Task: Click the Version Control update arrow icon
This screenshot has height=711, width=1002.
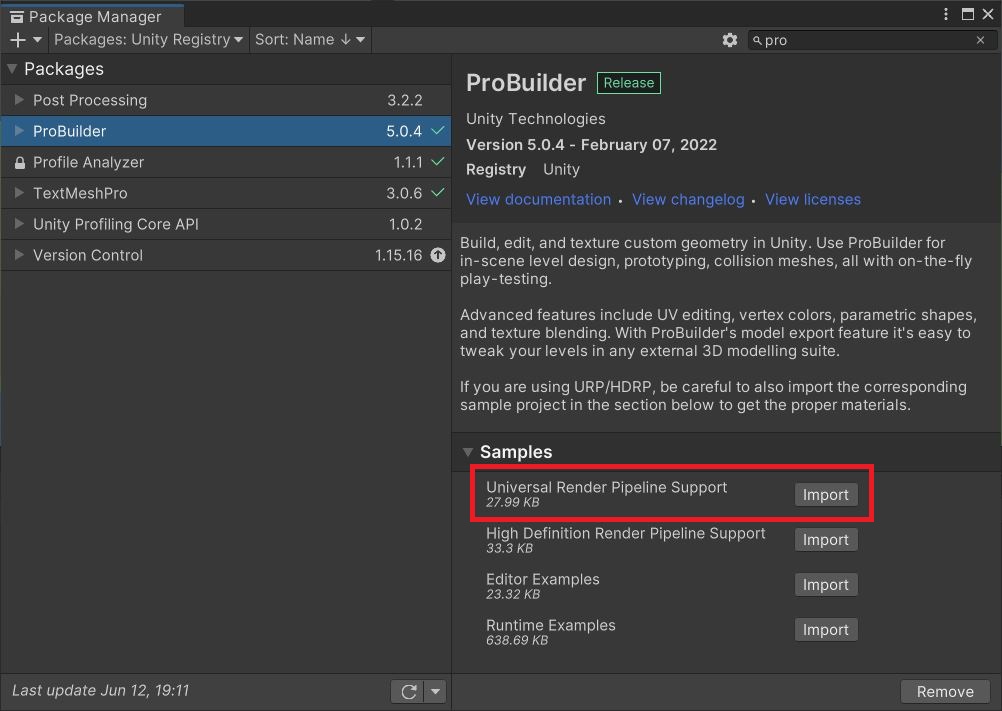Action: pos(437,255)
